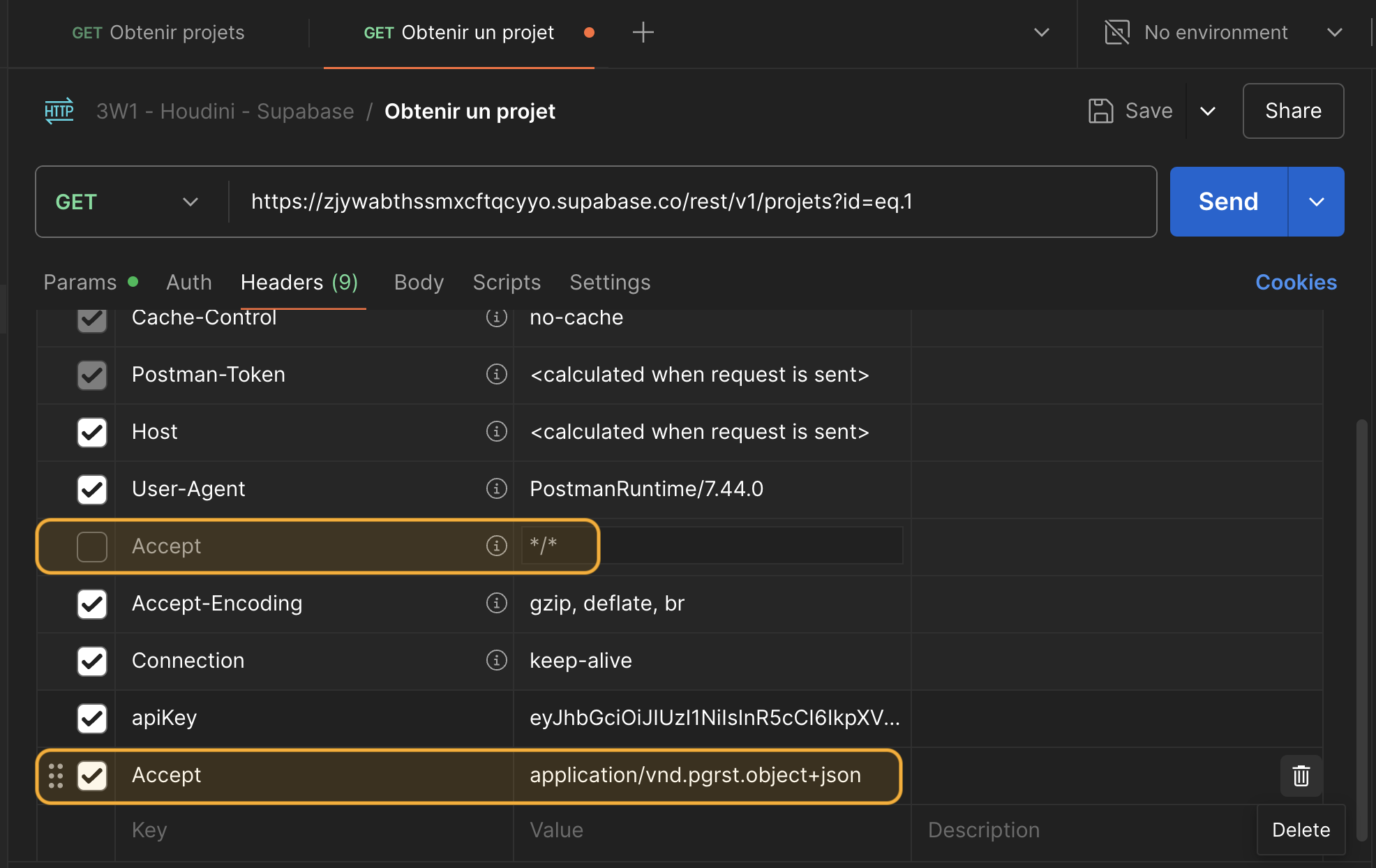The height and width of the screenshot is (868, 1376).
Task: Uncheck the Host header checkbox
Action: coord(91,432)
